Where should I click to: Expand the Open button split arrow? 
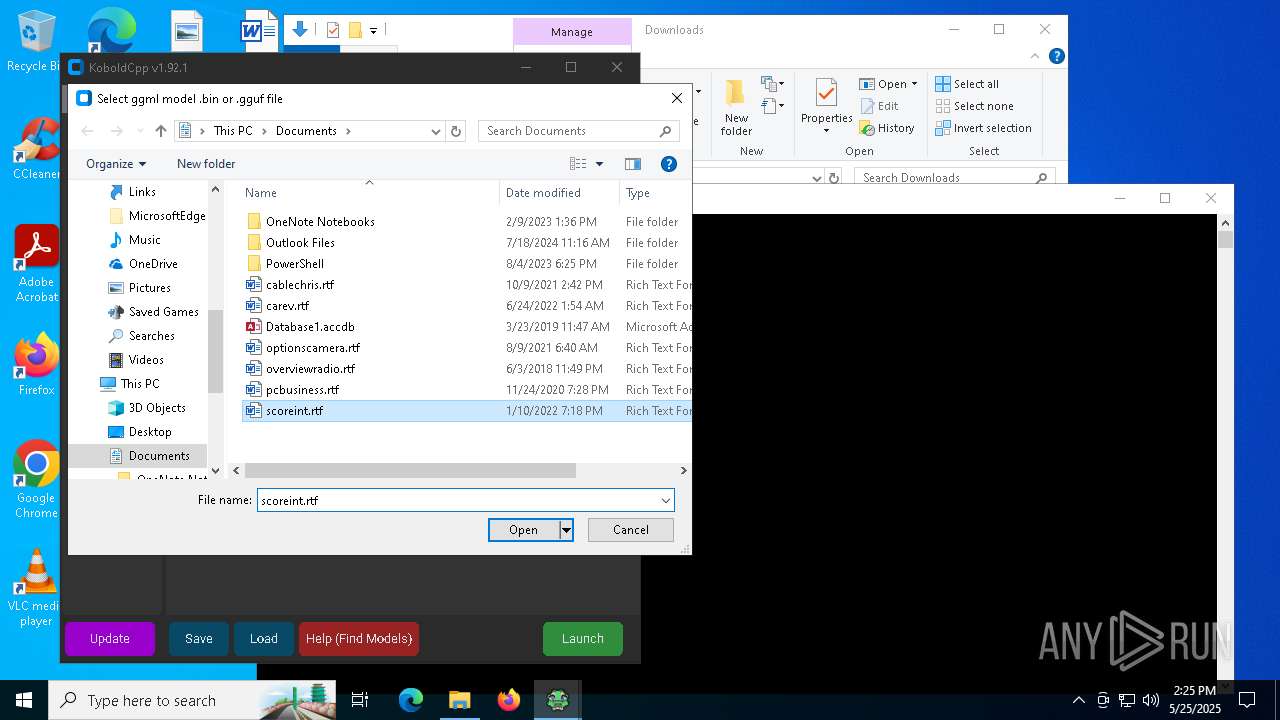(x=566, y=530)
